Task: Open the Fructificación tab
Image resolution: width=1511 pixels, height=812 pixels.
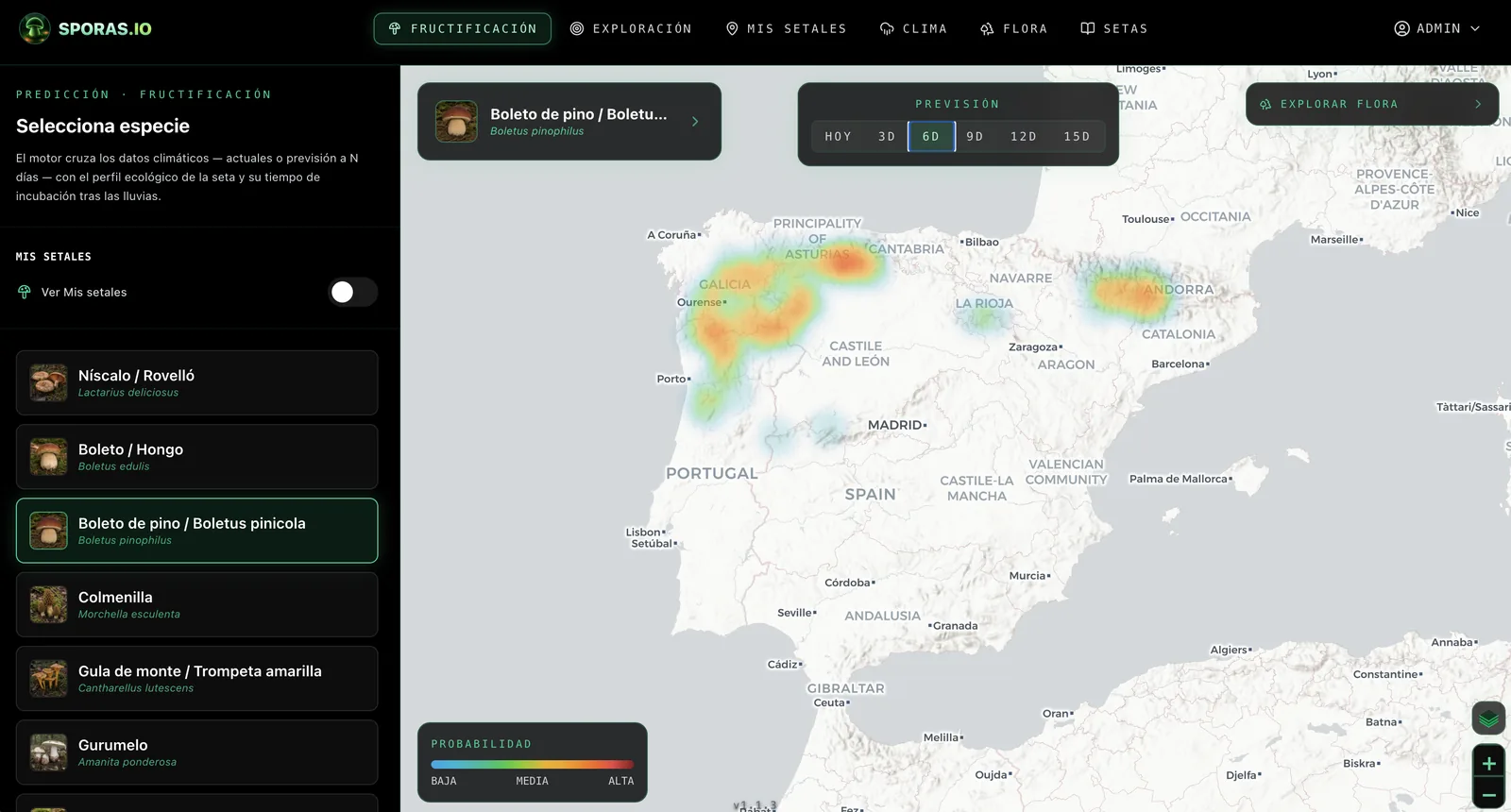Action: 463,29
